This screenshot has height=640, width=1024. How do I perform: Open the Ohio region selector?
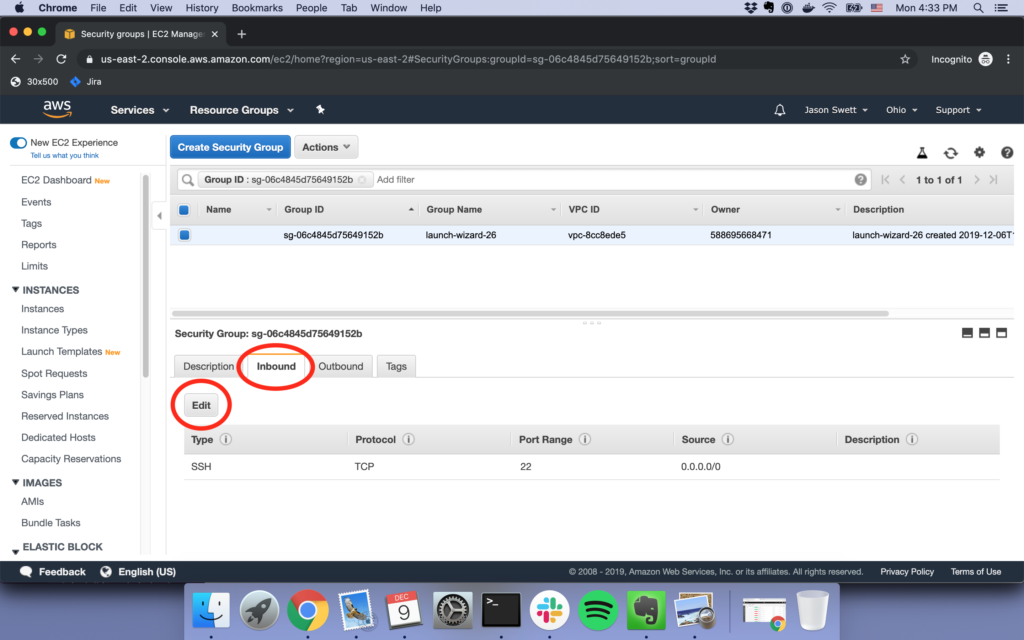point(902,110)
